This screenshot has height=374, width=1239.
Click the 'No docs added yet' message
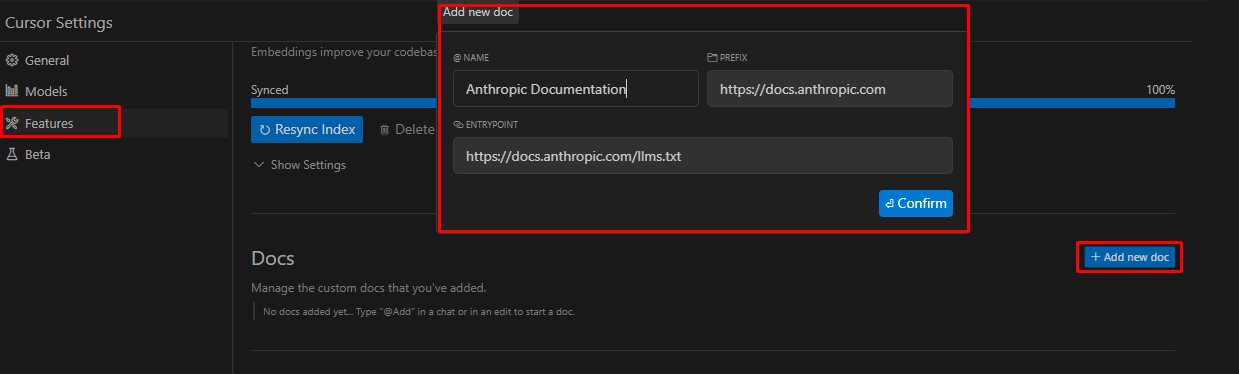pyautogui.click(x=418, y=312)
